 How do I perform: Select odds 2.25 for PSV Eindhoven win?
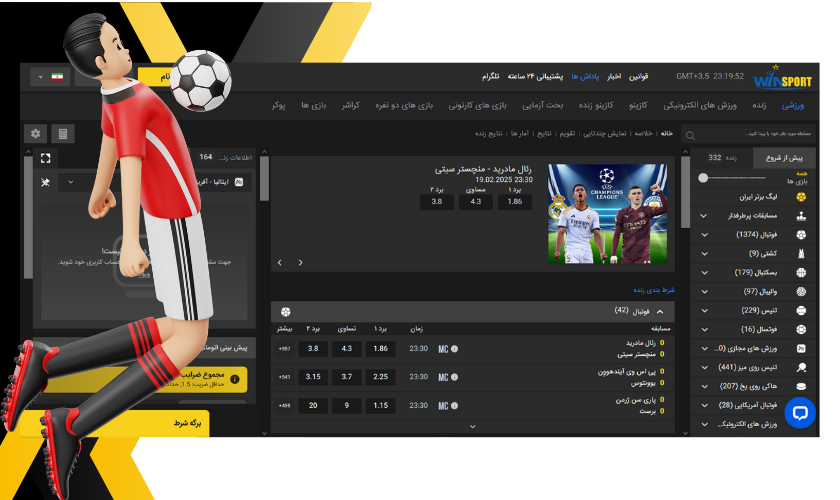(380, 377)
